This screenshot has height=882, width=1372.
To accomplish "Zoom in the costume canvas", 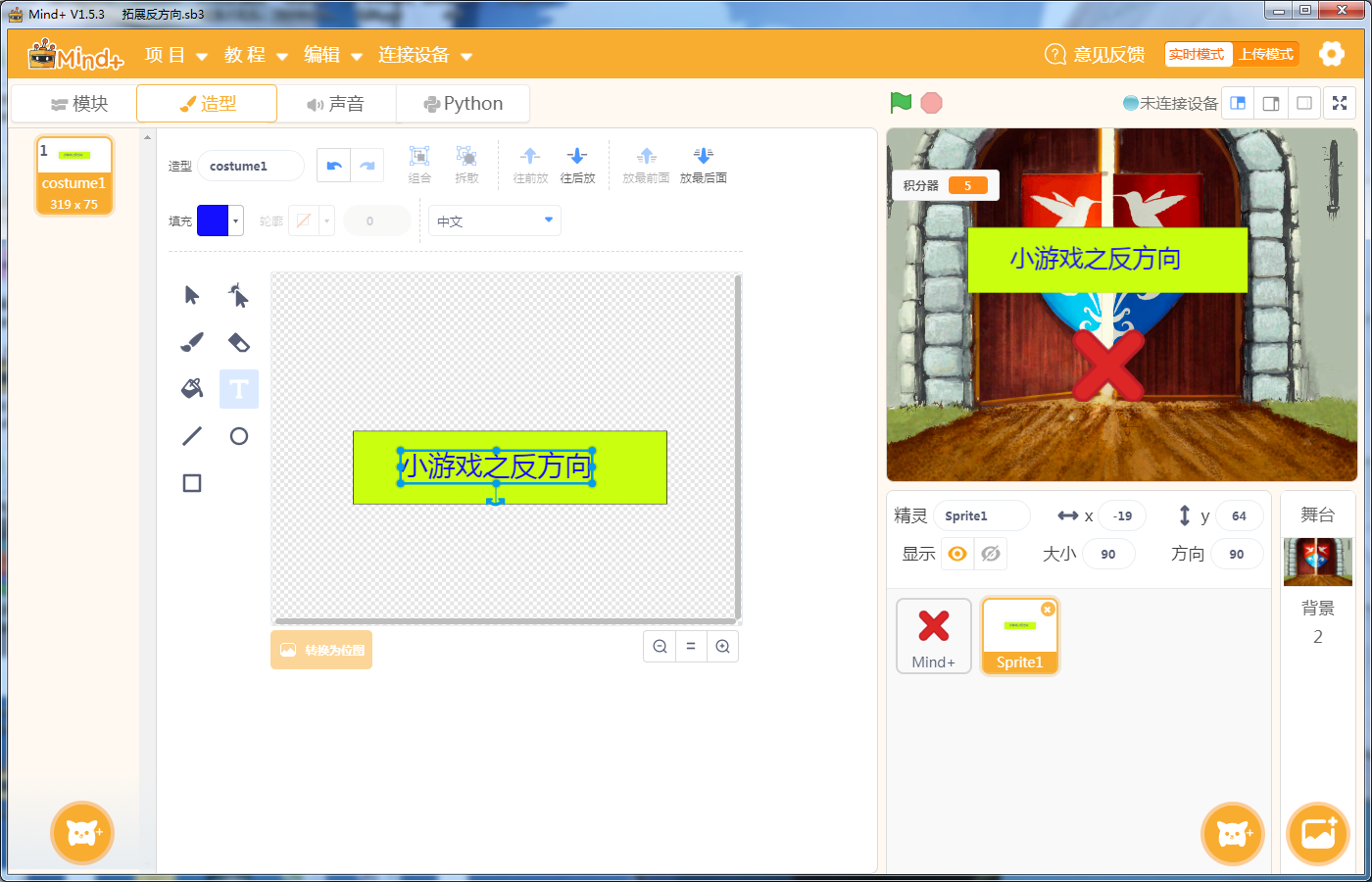I will coord(722,647).
